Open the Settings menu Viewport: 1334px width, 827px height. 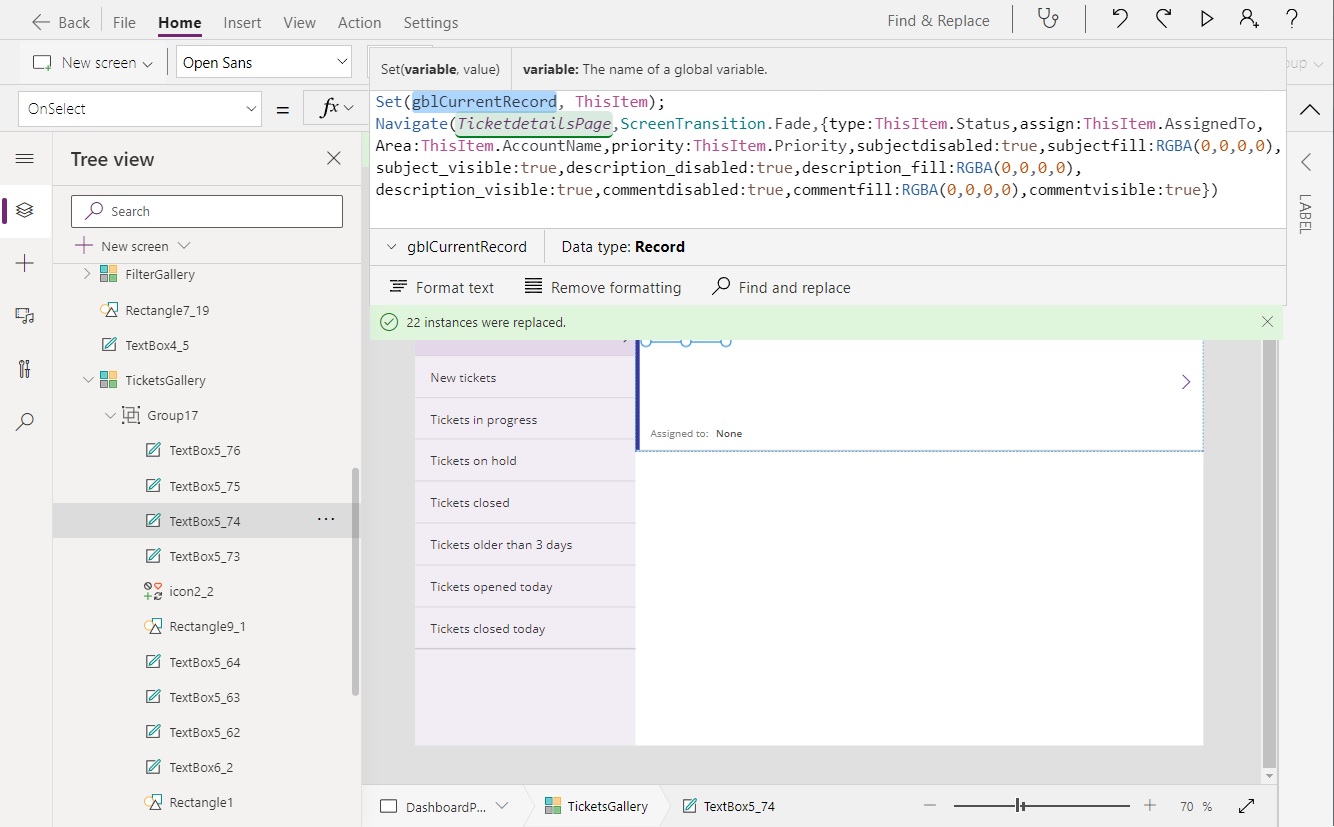point(430,22)
